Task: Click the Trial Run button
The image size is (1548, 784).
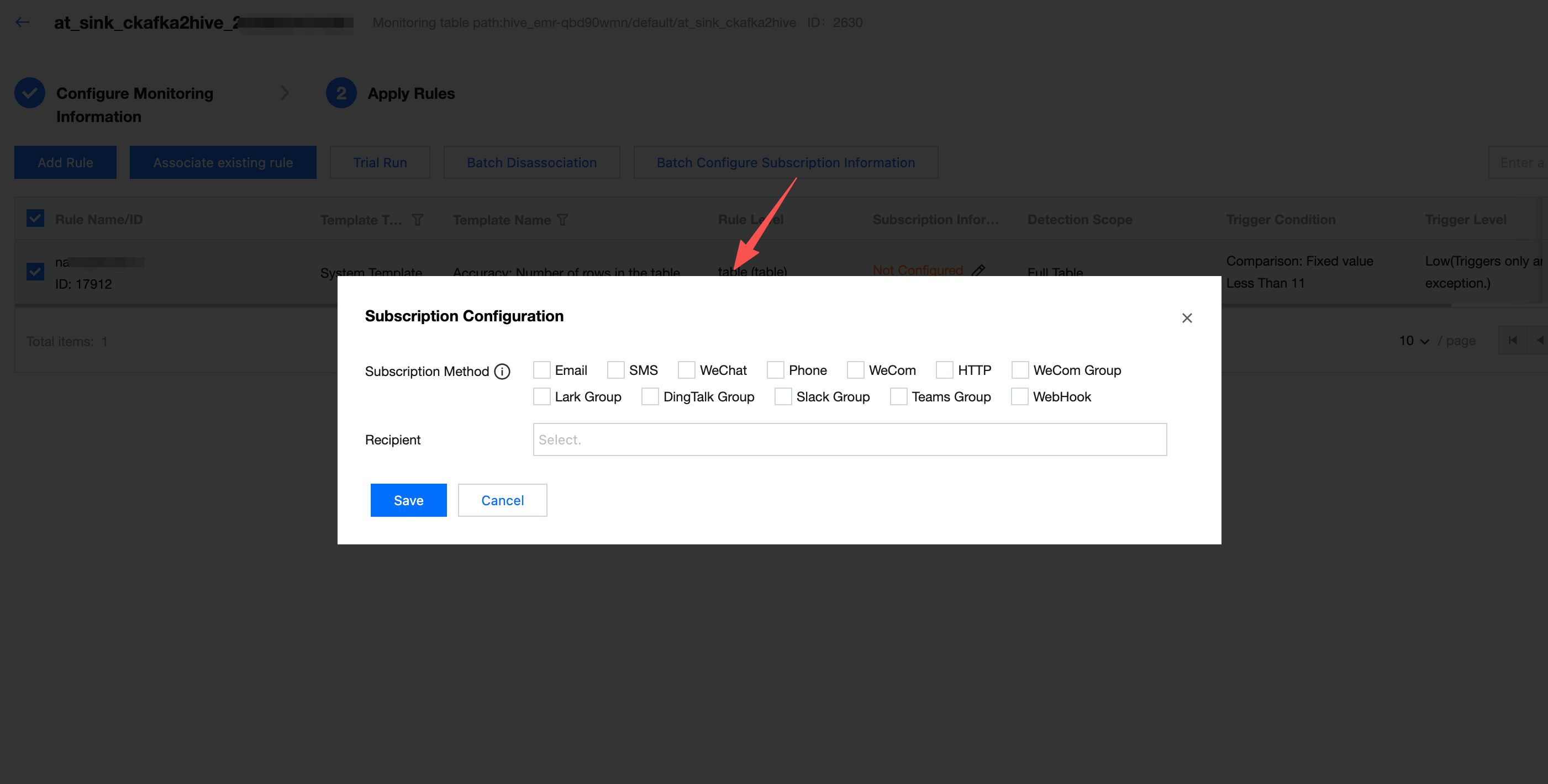Action: 380,162
